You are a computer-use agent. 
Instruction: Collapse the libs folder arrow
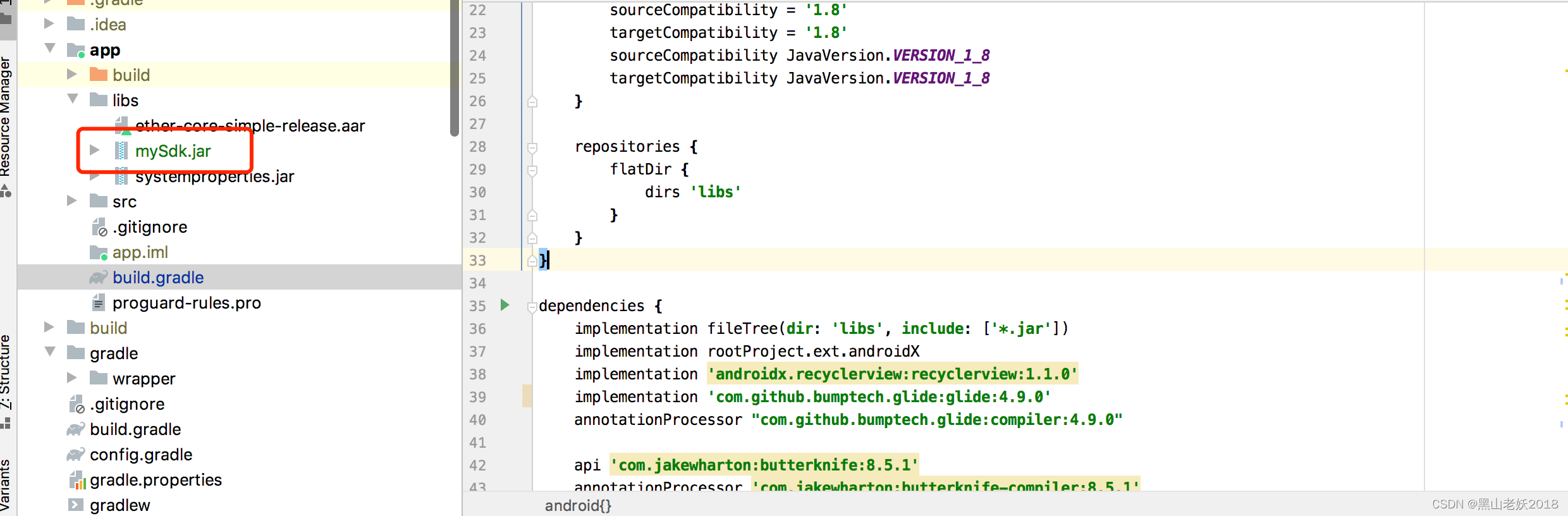[72, 99]
